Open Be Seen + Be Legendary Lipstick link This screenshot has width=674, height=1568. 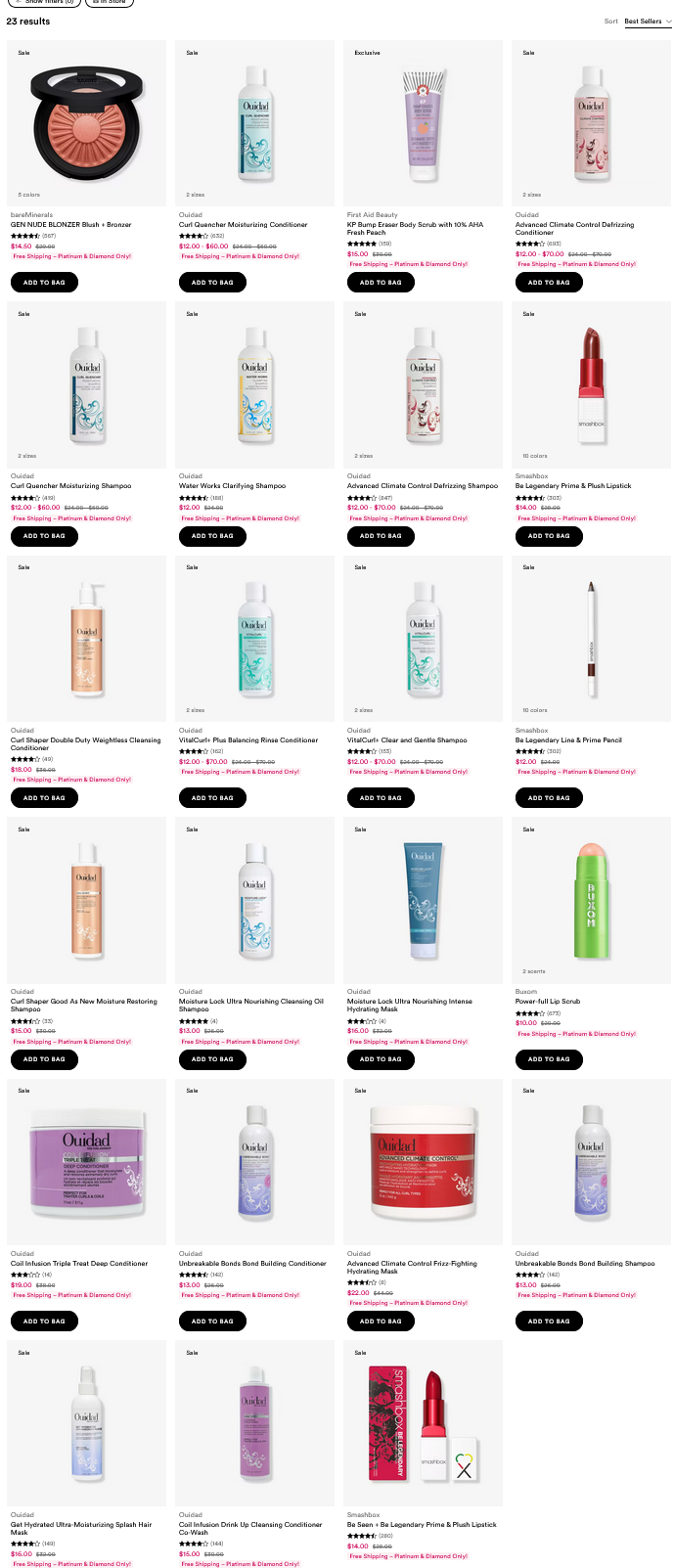(x=422, y=1524)
